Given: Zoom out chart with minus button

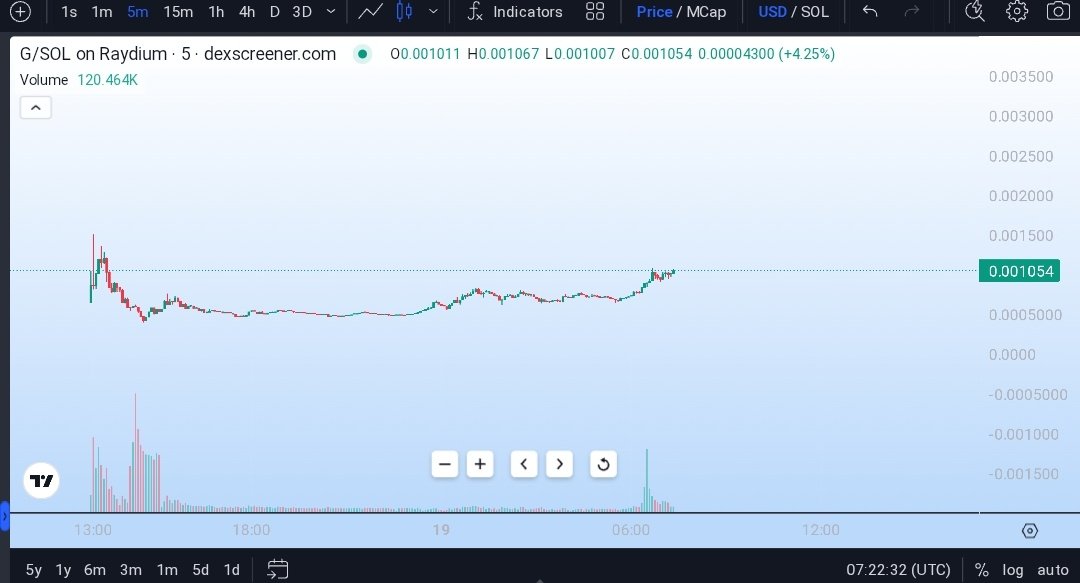Looking at the screenshot, I should tap(445, 464).
